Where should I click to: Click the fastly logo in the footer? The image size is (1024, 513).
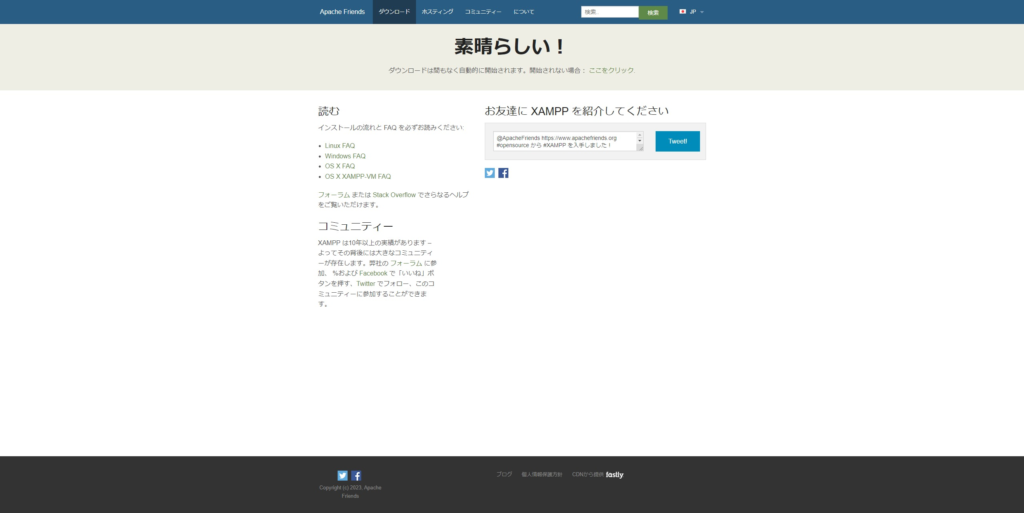(x=615, y=474)
